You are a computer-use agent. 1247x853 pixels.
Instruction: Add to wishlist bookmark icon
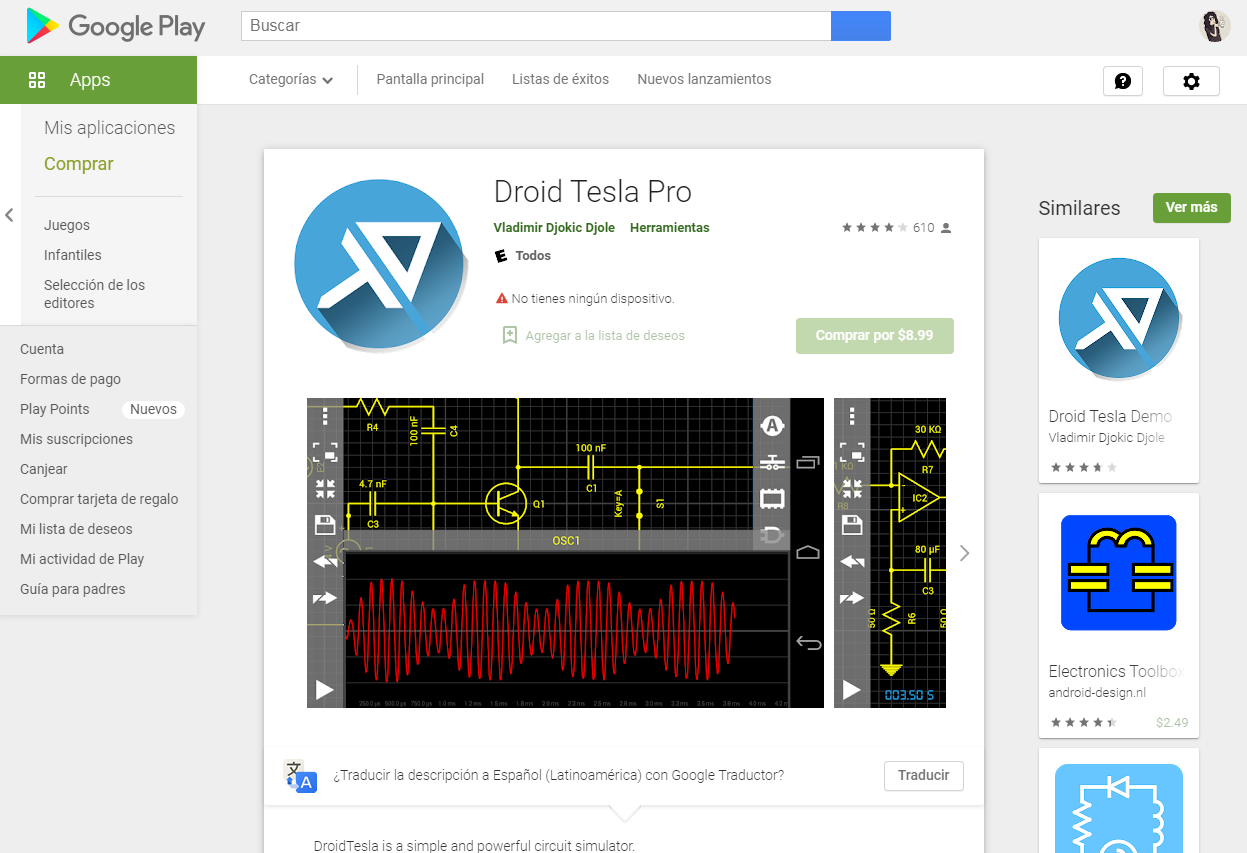tap(510, 335)
